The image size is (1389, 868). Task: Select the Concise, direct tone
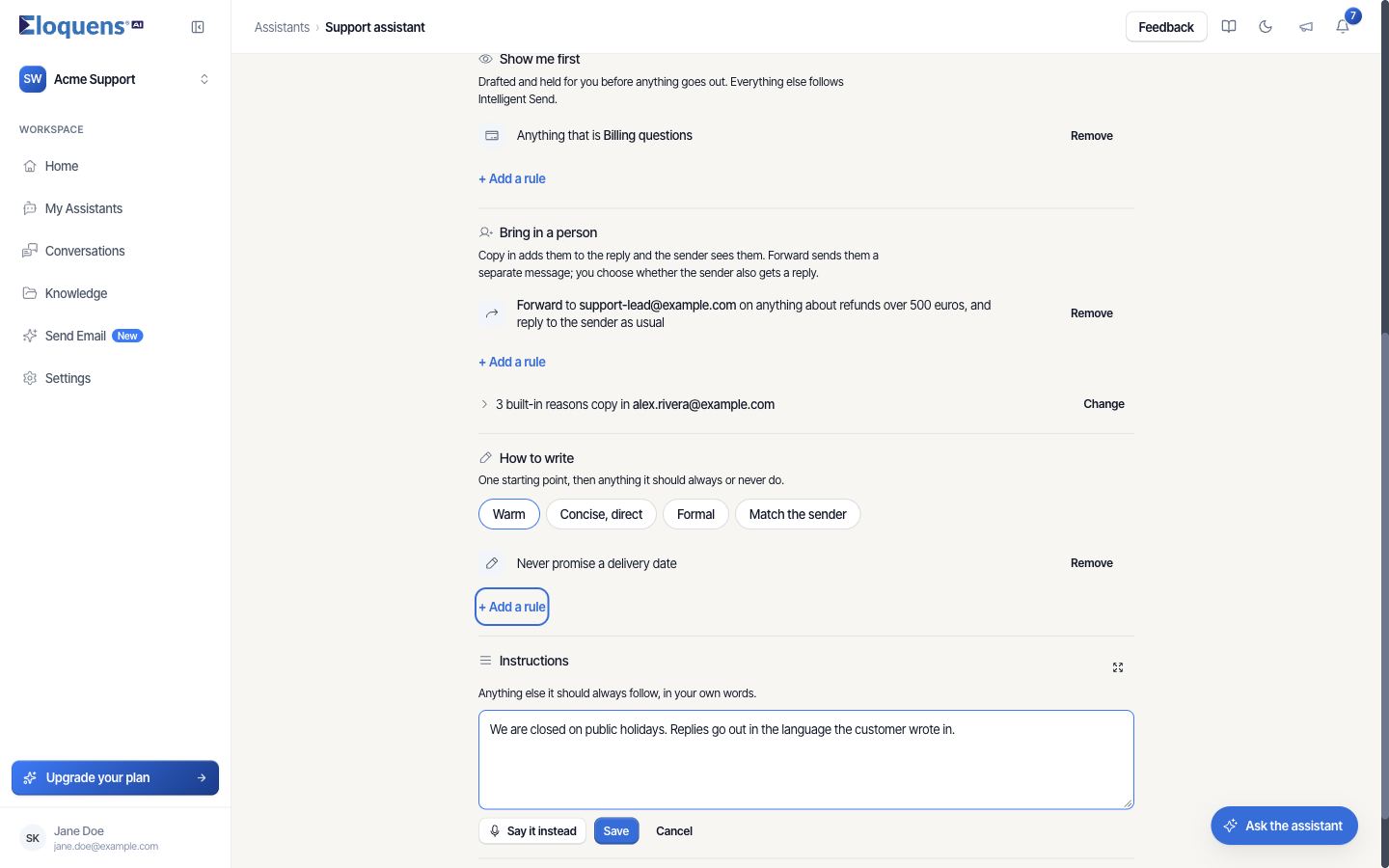point(601,514)
